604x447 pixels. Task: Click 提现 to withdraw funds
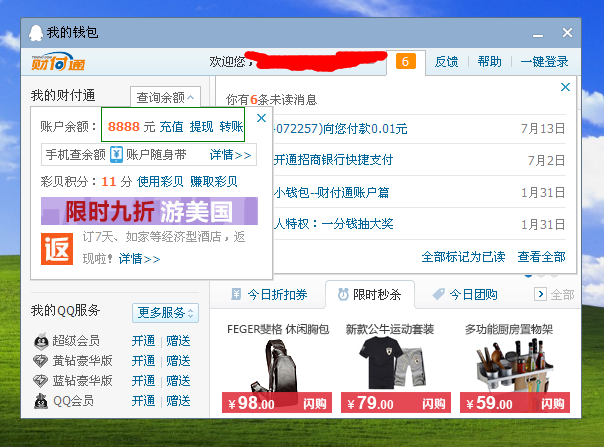click(201, 126)
